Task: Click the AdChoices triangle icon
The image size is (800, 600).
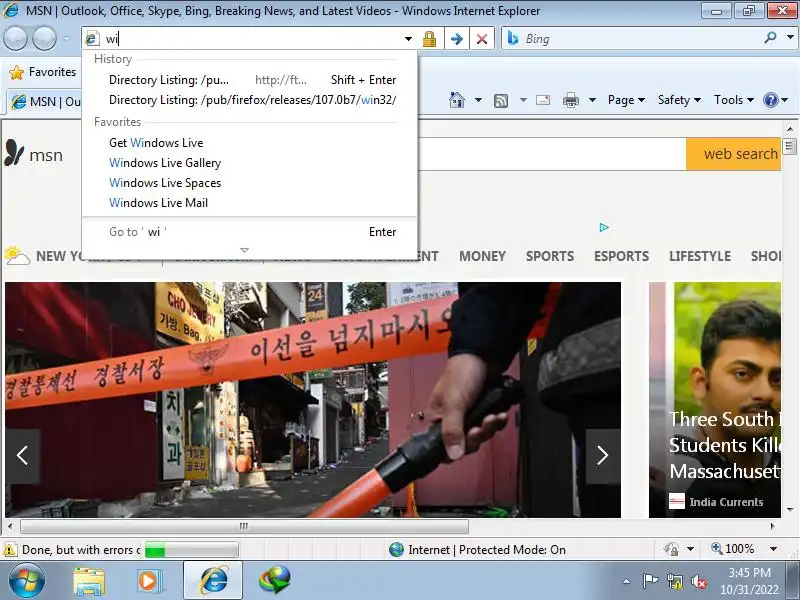Action: click(x=604, y=228)
